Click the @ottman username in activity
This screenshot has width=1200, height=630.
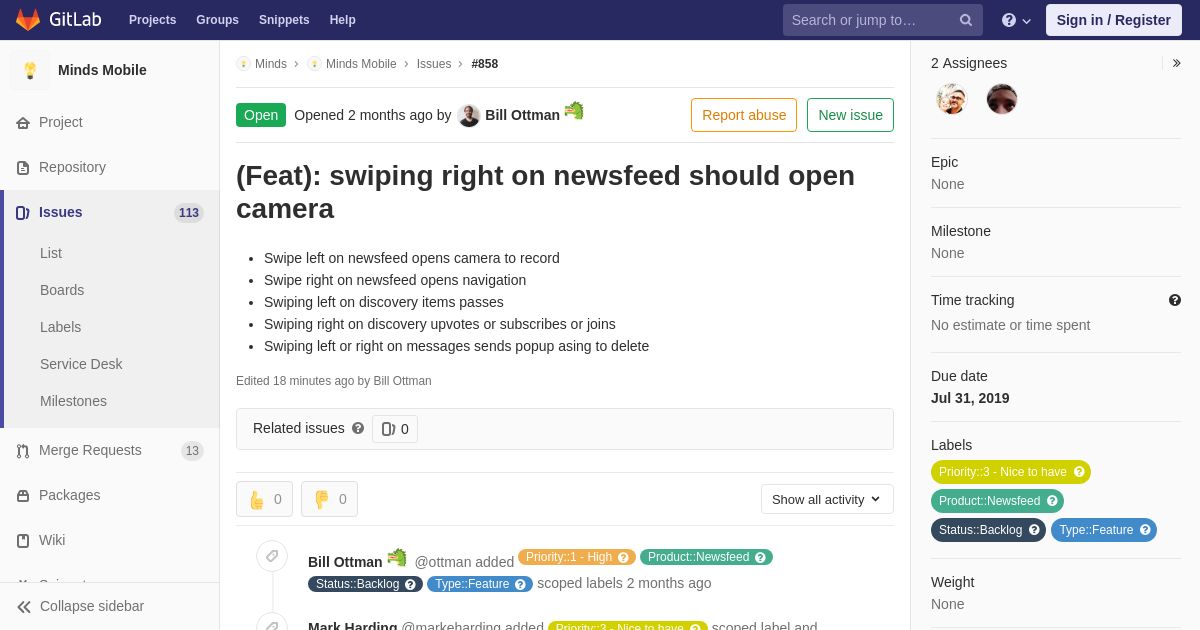[x=443, y=562]
